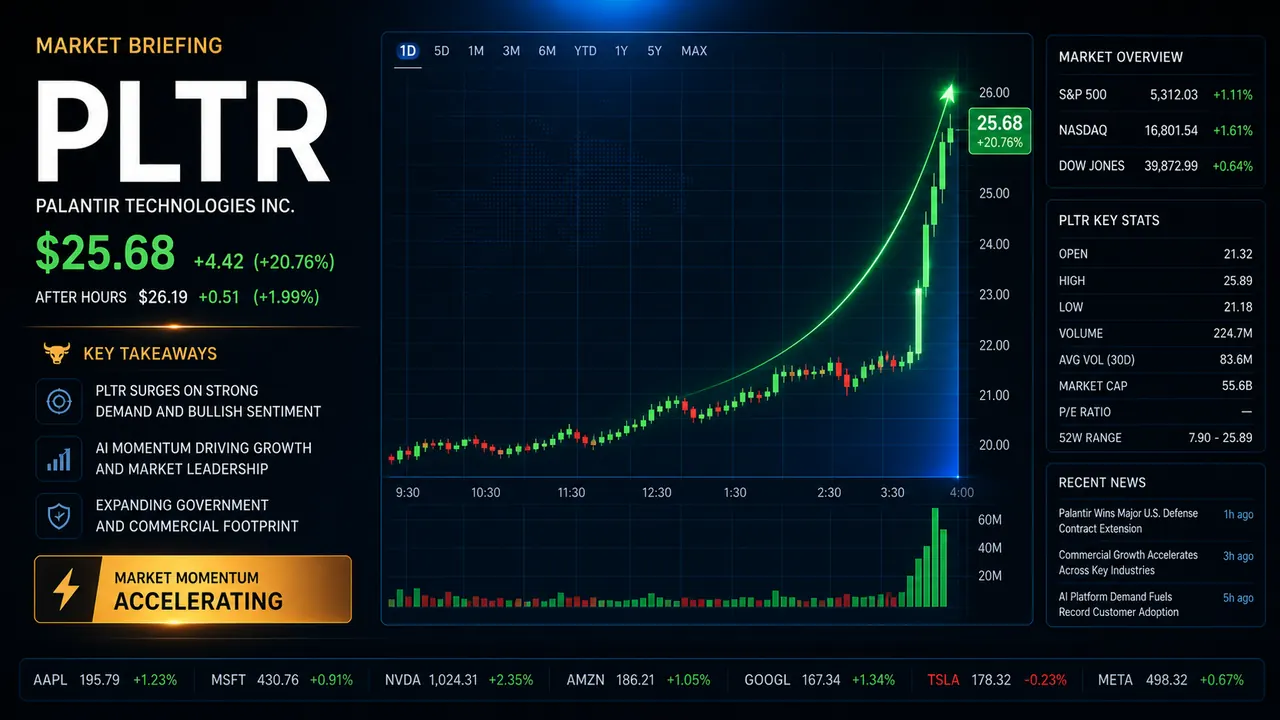Click the bull icon beside Key Takeaways
Viewport: 1280px width, 720px height.
tap(56, 353)
